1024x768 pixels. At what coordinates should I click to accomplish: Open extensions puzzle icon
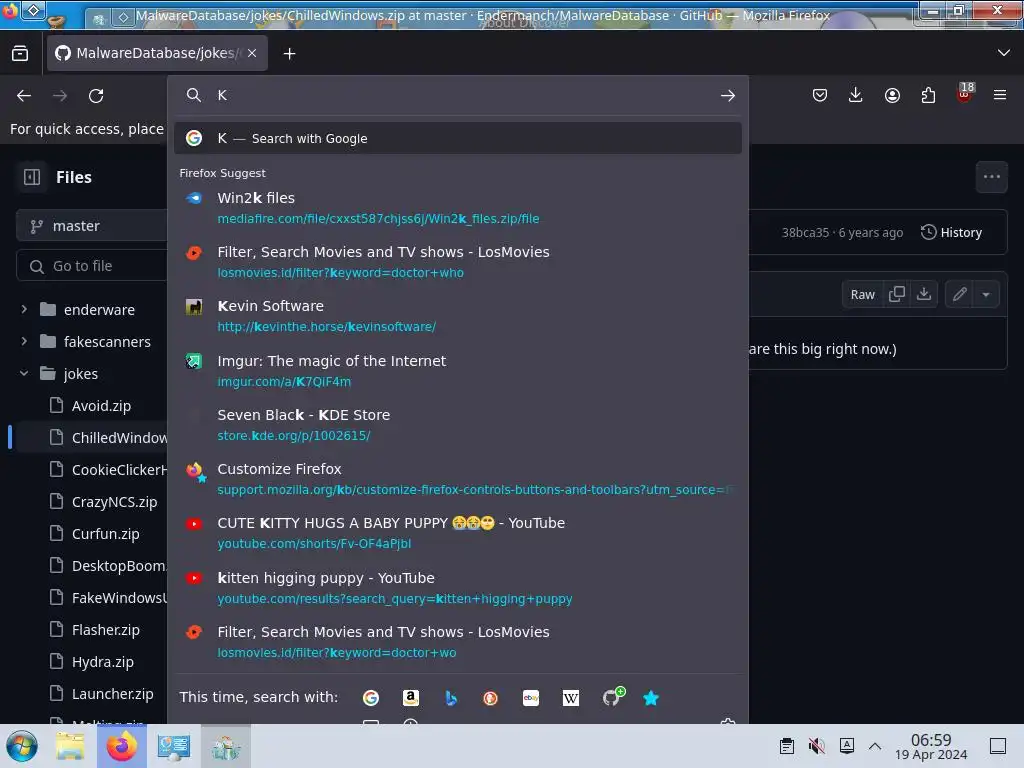(x=928, y=95)
